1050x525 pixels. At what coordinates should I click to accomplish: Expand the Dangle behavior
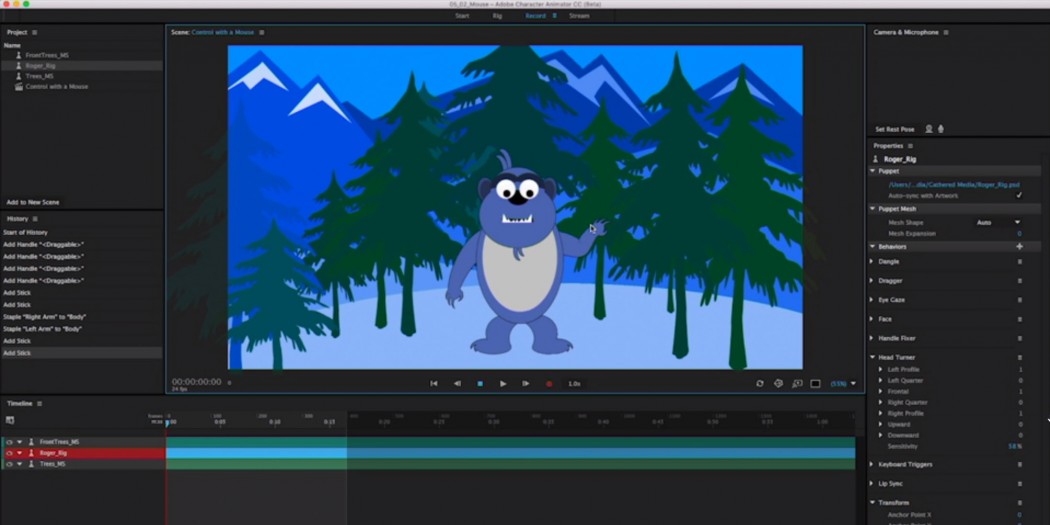872,261
